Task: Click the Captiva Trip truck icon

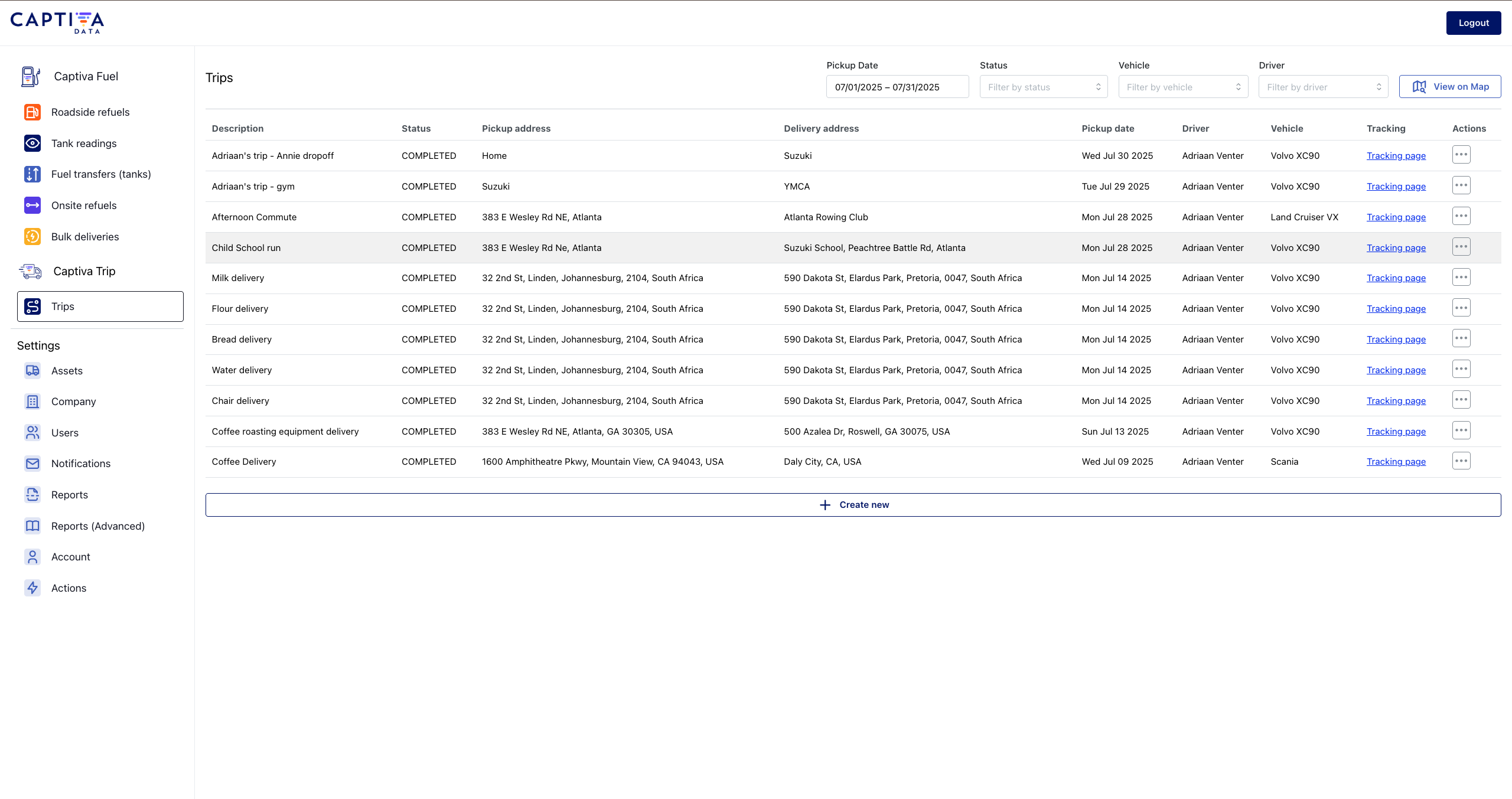Action: click(x=30, y=271)
